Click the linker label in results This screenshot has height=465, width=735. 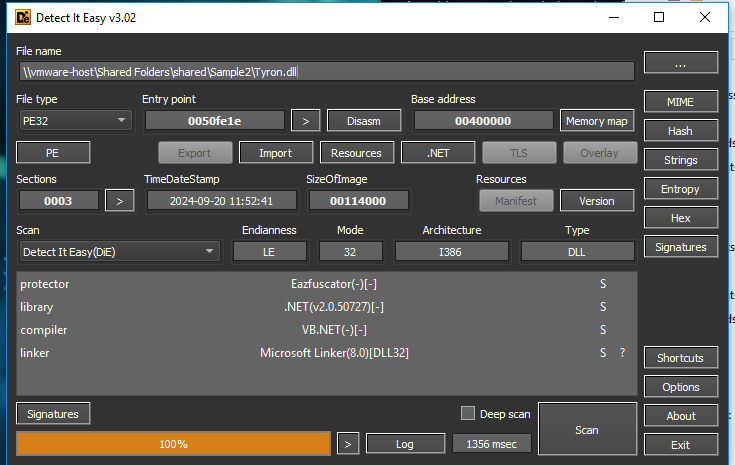point(35,353)
